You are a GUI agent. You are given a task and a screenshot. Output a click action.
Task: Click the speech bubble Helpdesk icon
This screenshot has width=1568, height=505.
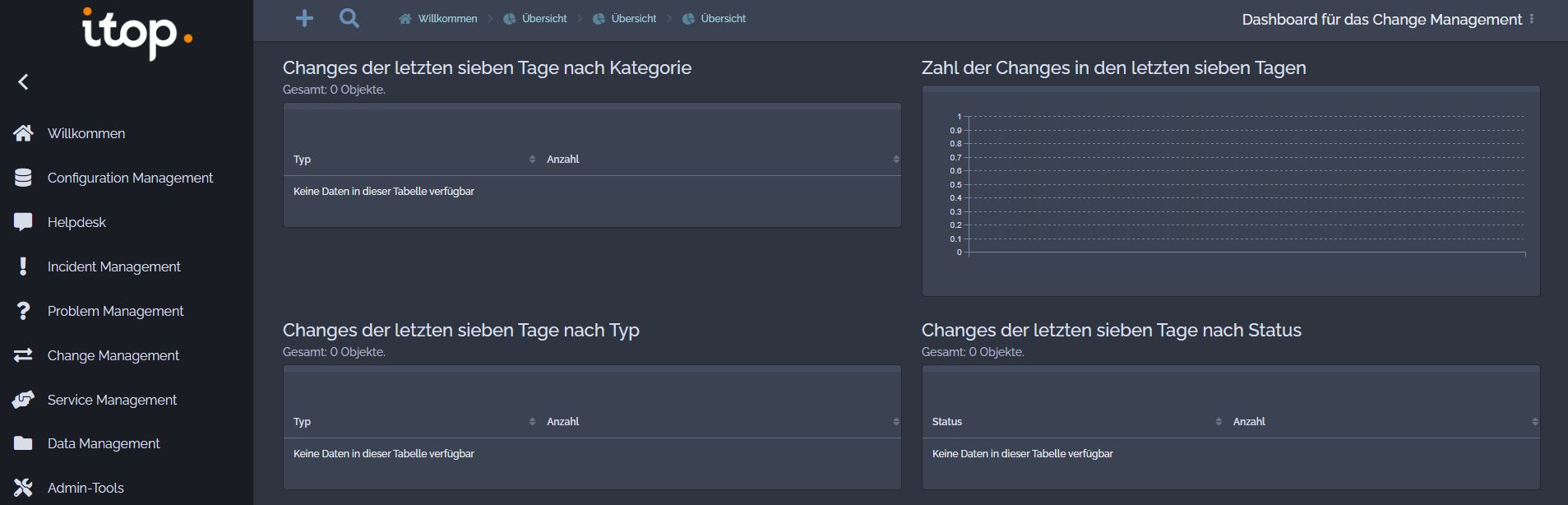[x=23, y=222]
